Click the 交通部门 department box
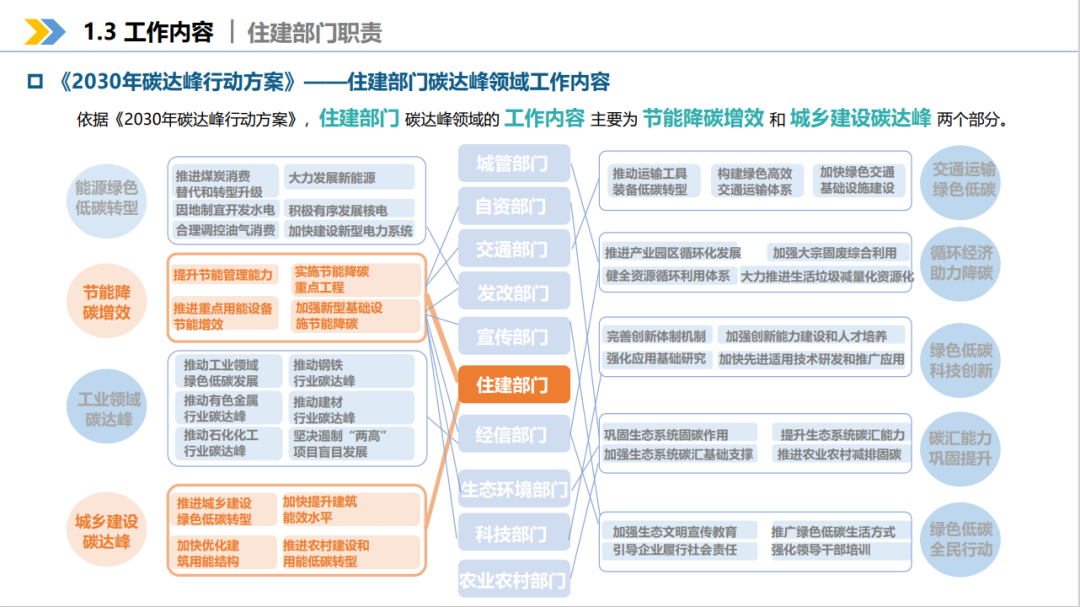Viewport: 1080px width, 607px height. tap(512, 250)
